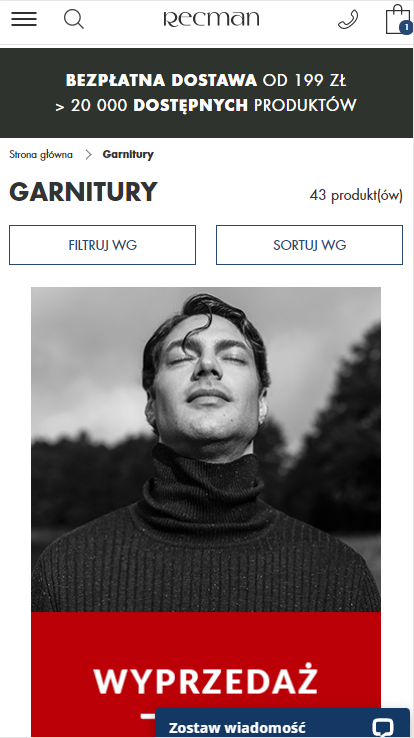
Task: Open the model in turtleneck photo
Action: click(206, 449)
